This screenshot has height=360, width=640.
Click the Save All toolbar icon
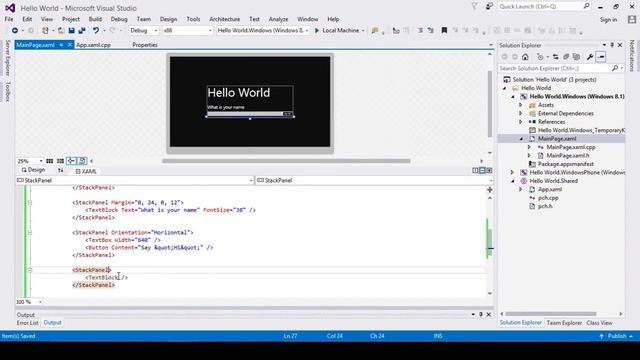[x=82, y=31]
